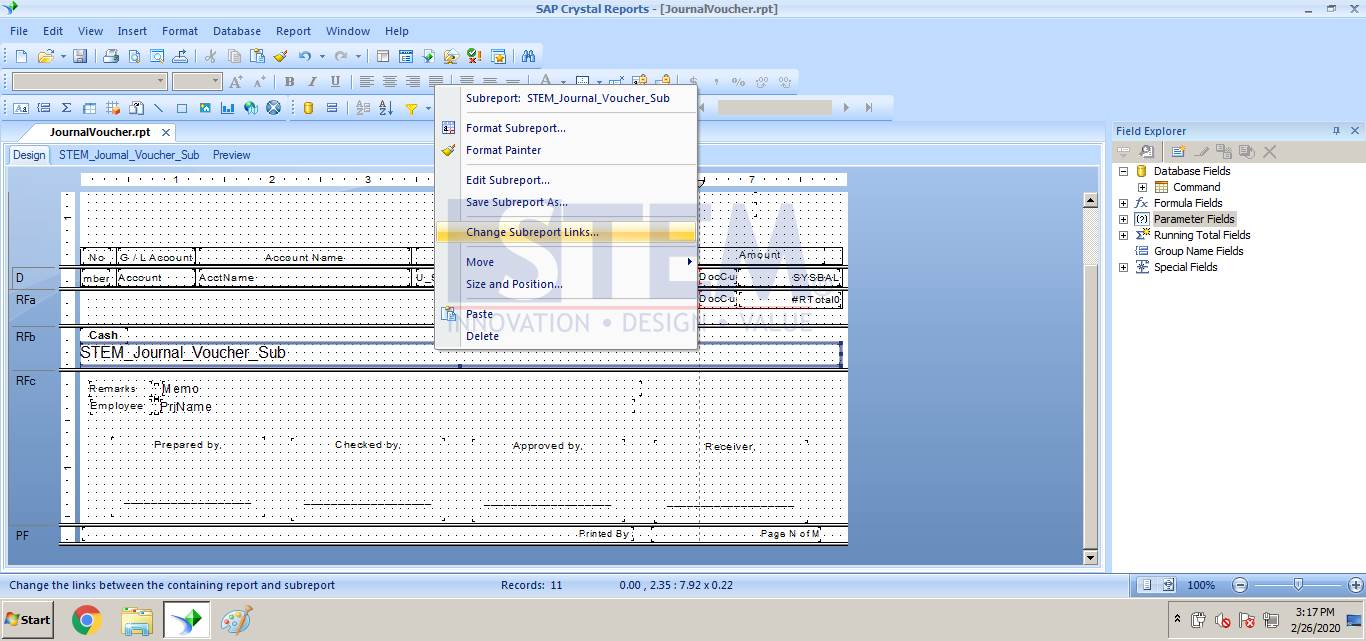Toggle Italic formatting
The width and height of the screenshot is (1366, 641).
click(312, 82)
